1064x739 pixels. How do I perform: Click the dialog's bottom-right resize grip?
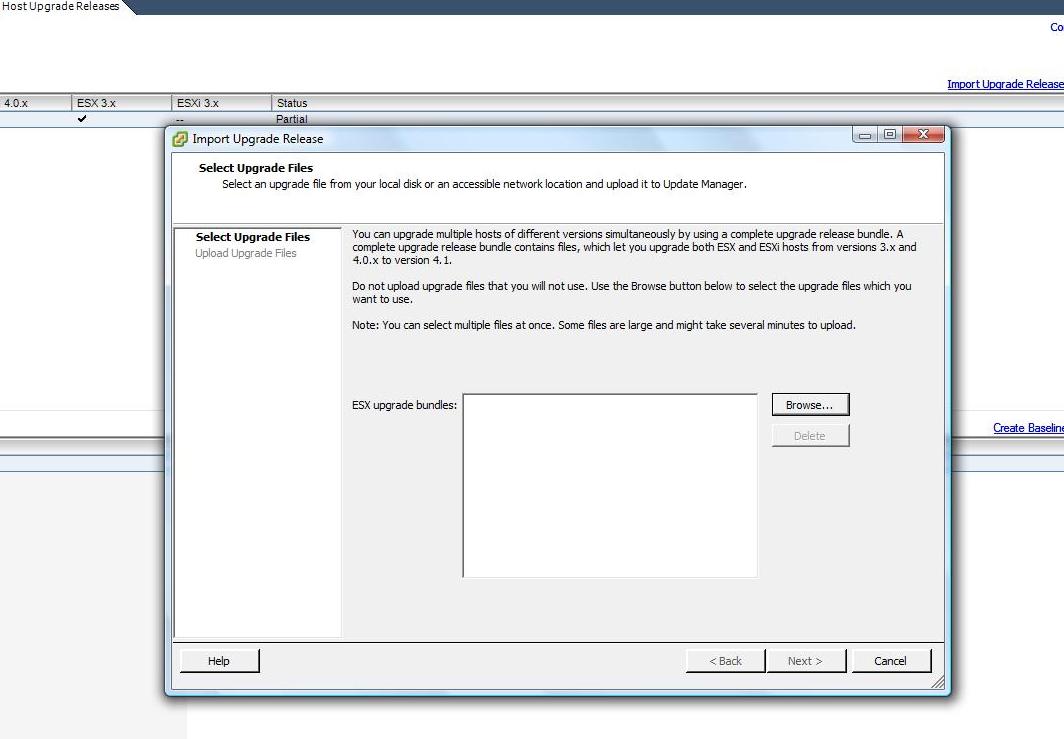(x=938, y=682)
